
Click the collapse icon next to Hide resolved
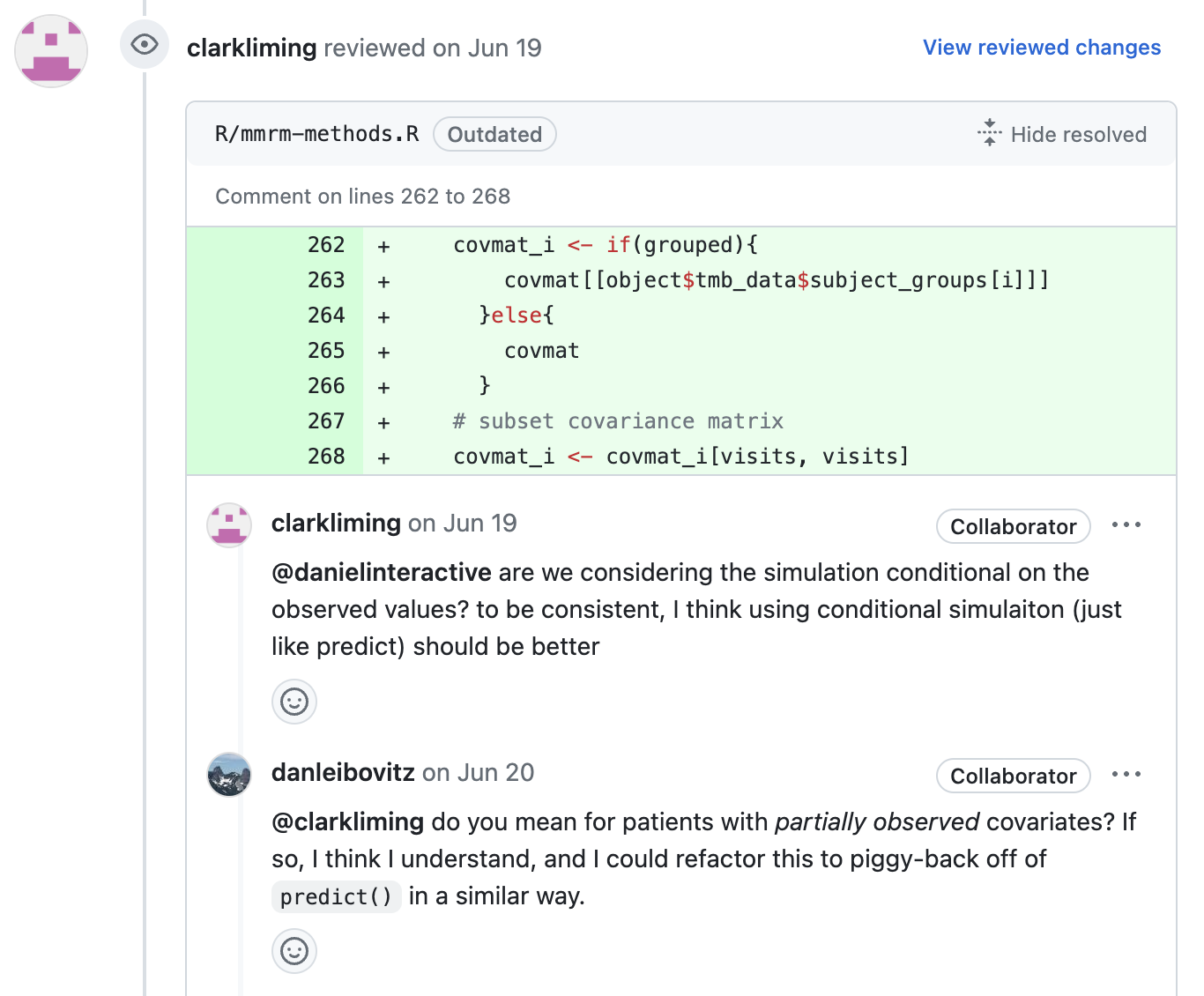[989, 133]
